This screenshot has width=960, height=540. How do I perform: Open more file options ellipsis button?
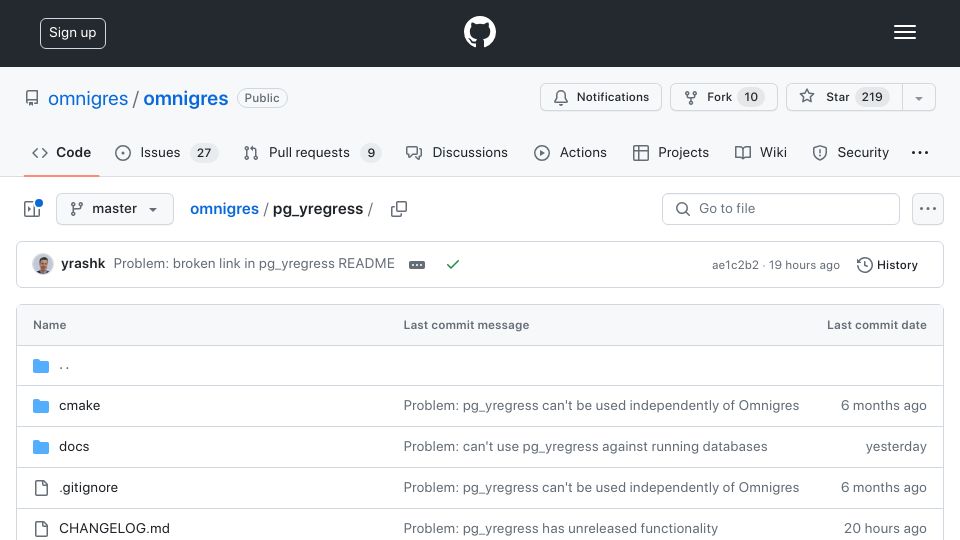coord(928,209)
